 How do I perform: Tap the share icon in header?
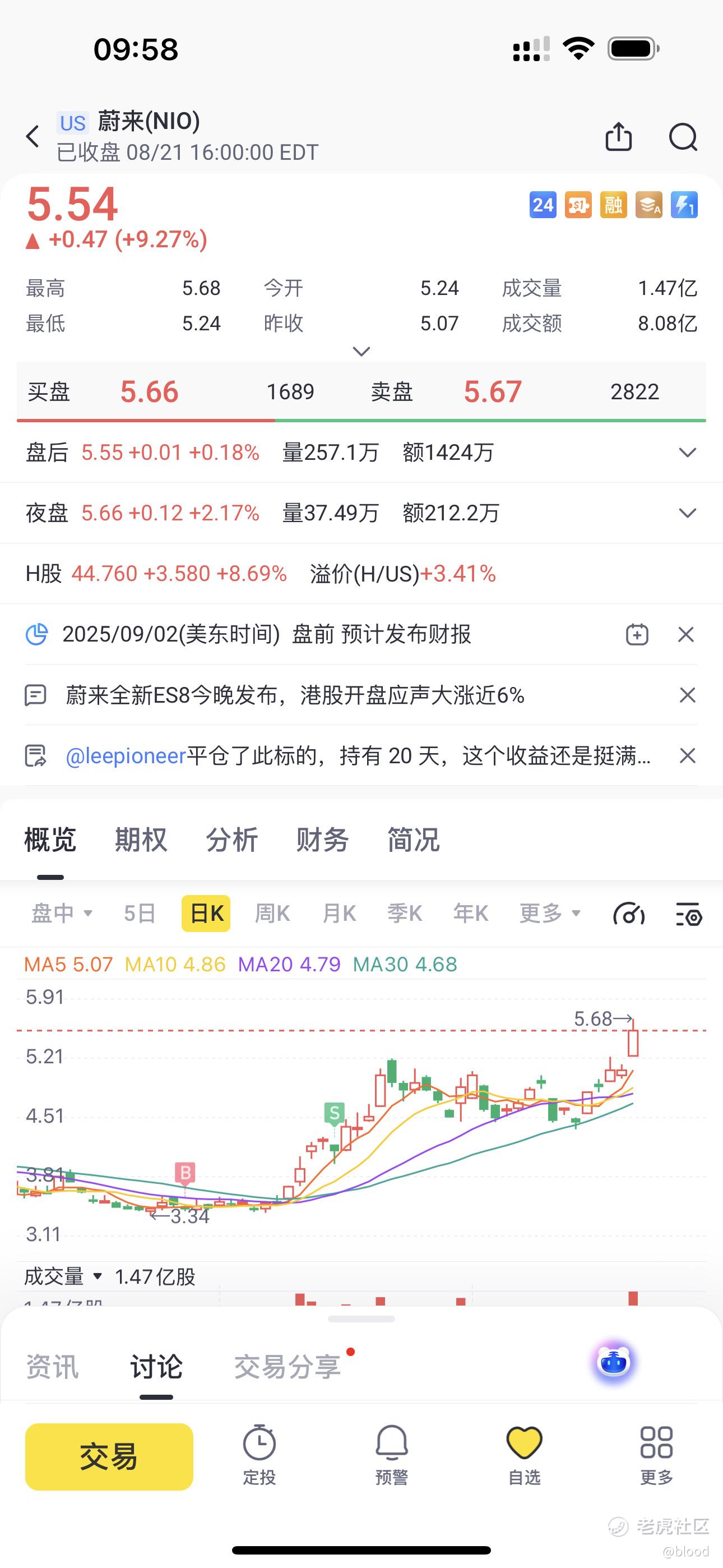pyautogui.click(x=618, y=136)
